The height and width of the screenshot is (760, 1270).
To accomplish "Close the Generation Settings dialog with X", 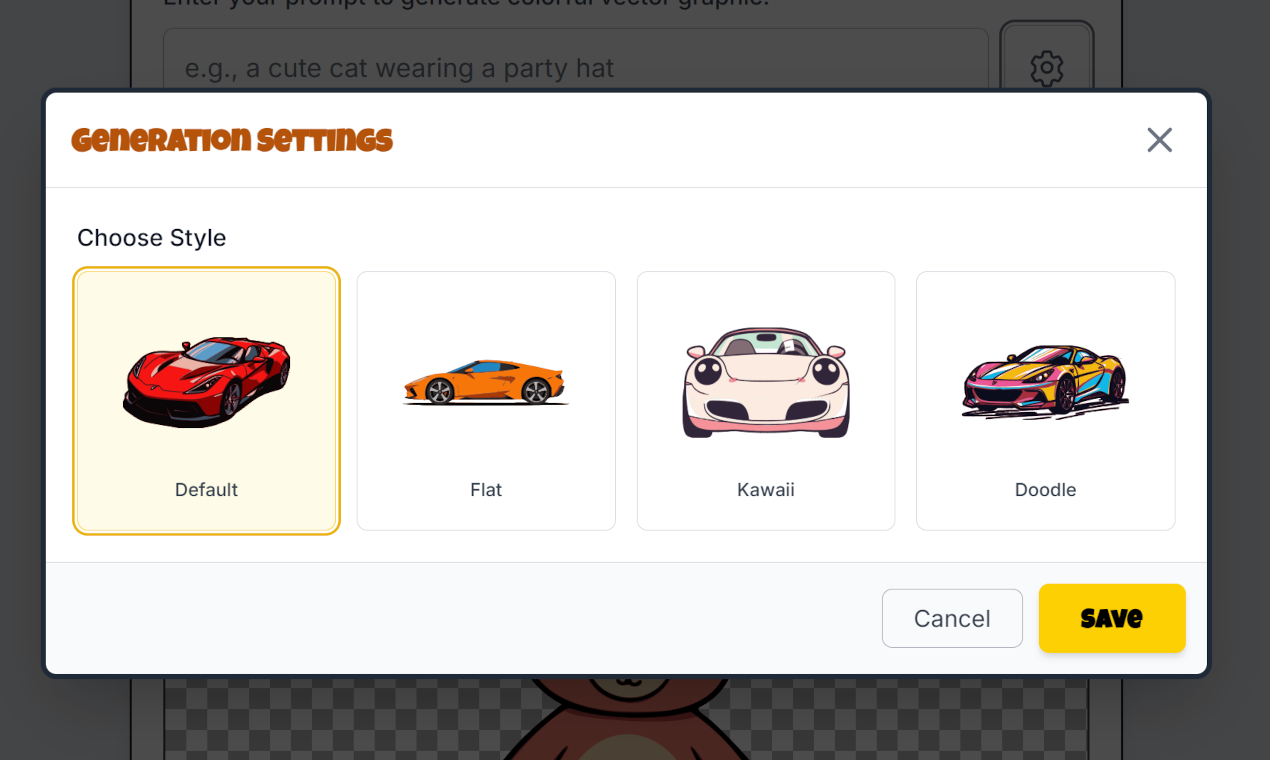I will click(x=1159, y=140).
